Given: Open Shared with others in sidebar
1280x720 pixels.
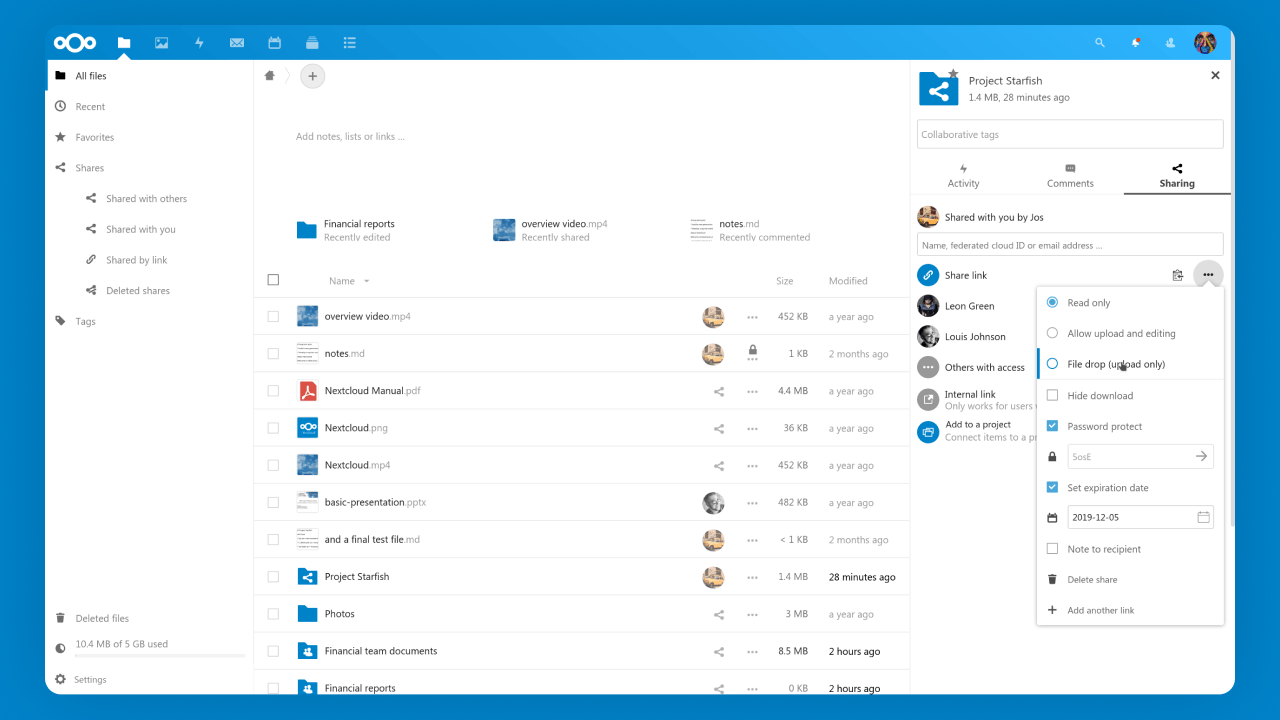Looking at the screenshot, I should pyautogui.click(x=146, y=199).
